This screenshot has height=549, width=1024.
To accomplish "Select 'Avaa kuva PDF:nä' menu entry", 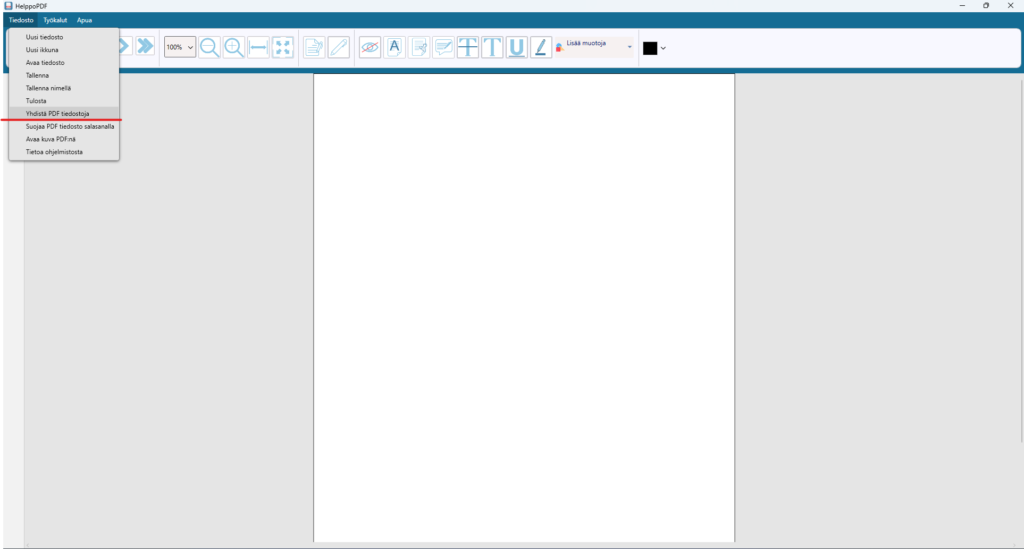I will (x=64, y=139).
